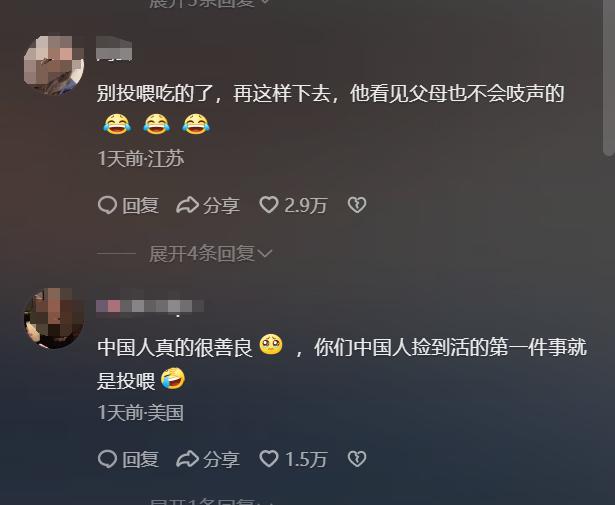Reply to the 美国 comment
The height and width of the screenshot is (505, 615).
[x=128, y=459]
